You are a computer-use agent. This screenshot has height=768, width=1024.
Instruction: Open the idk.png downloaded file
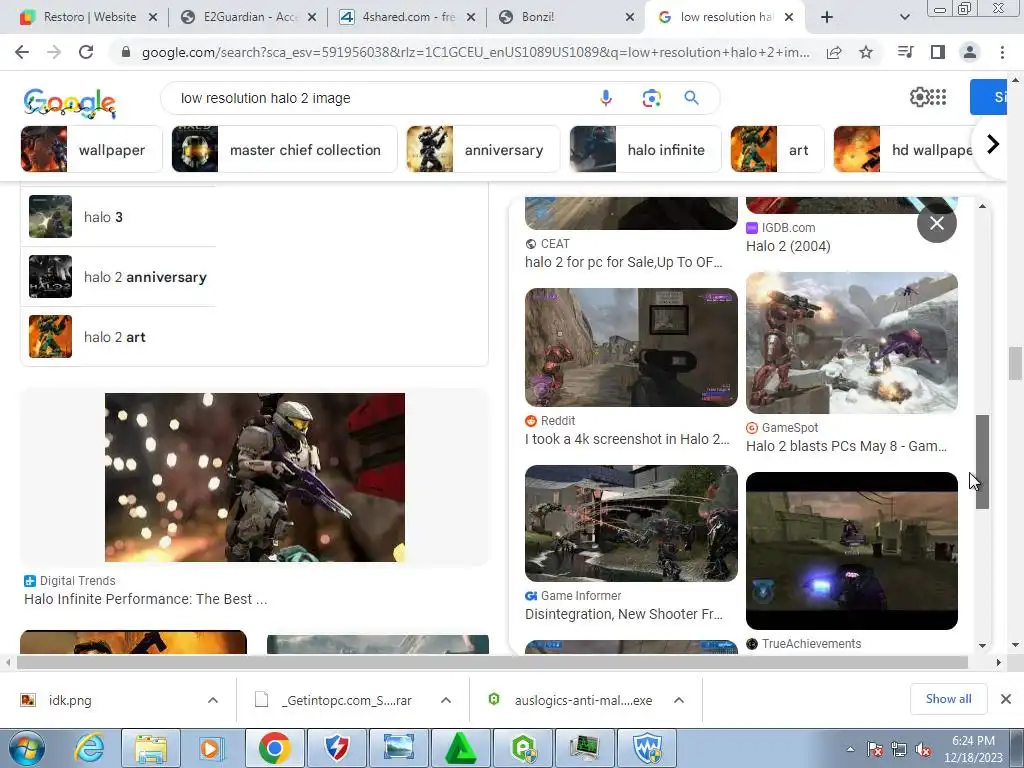[70, 700]
